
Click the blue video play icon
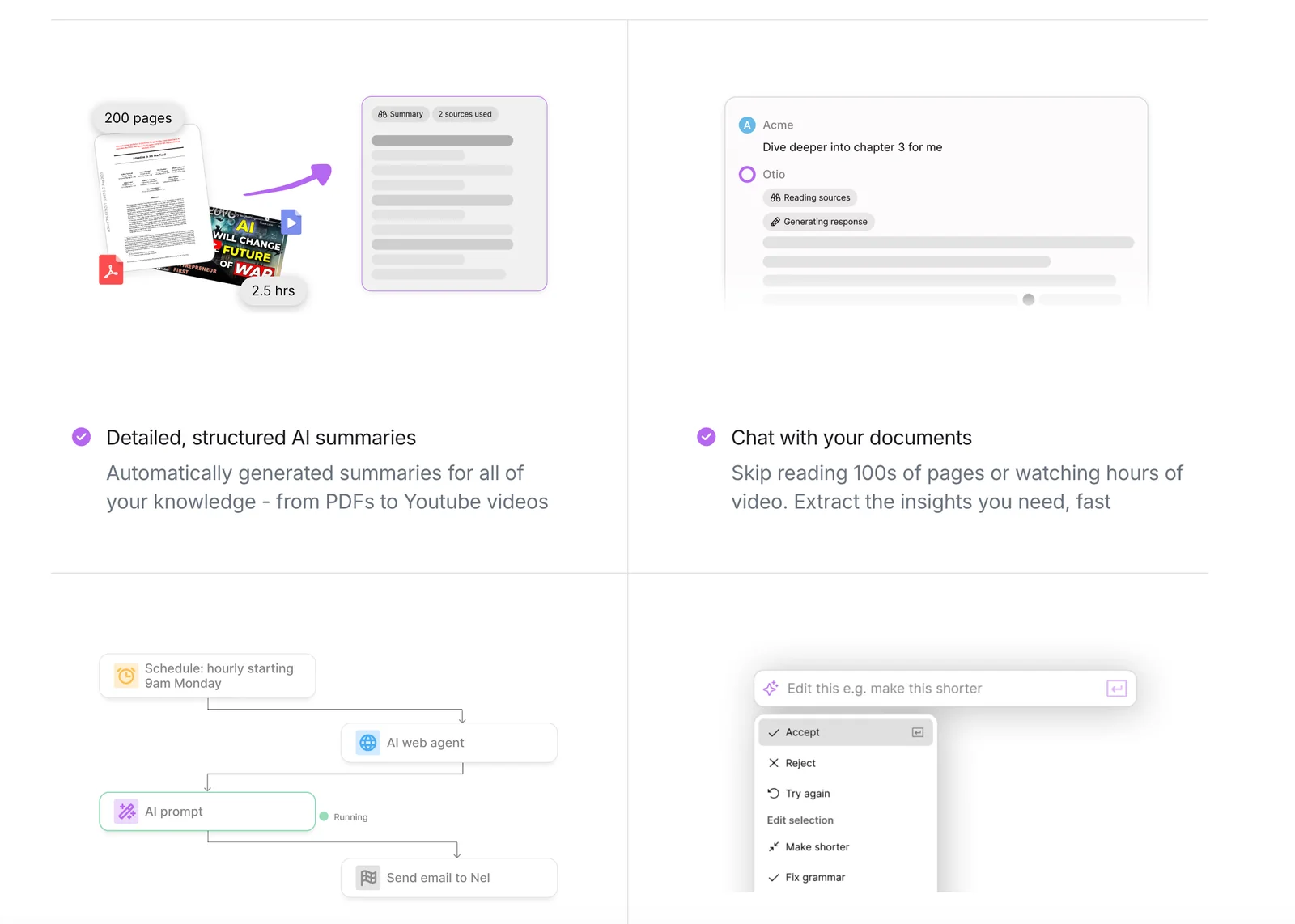291,223
